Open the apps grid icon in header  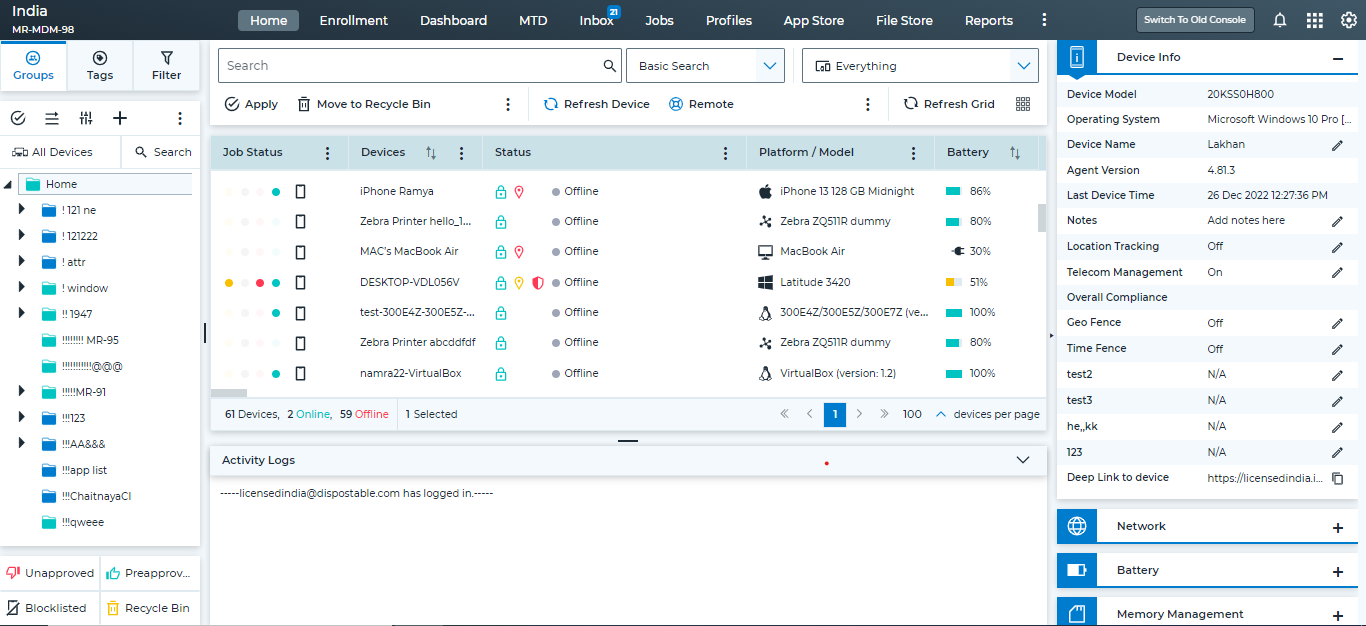1315,20
